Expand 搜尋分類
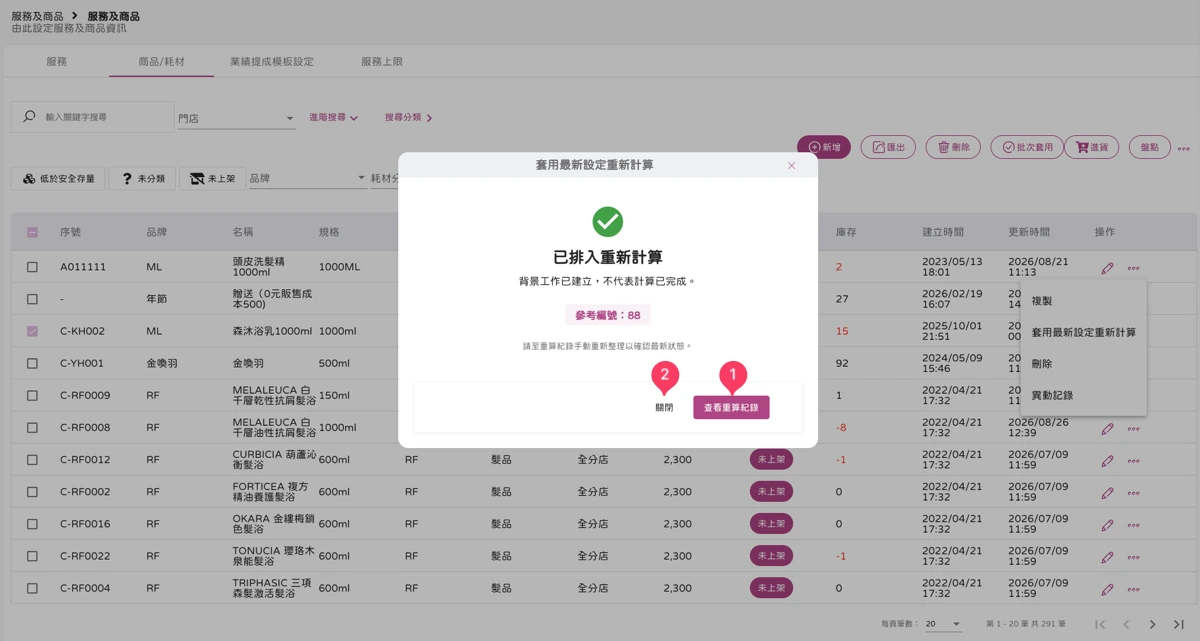The width and height of the screenshot is (1200, 641). 409,118
